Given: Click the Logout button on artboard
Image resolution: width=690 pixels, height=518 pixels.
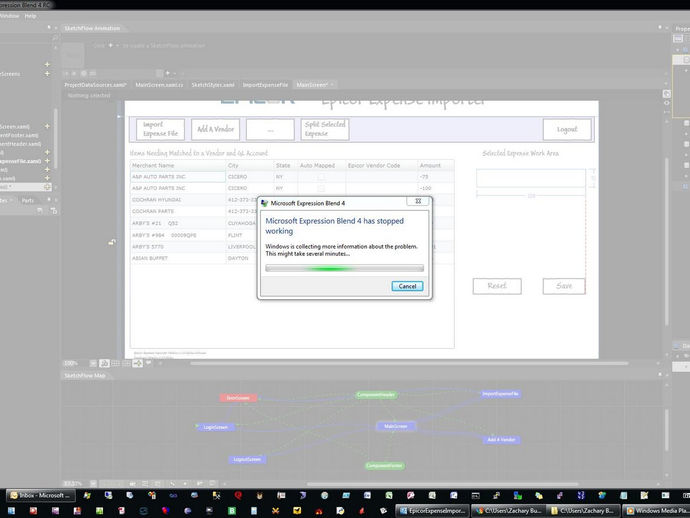Looking at the screenshot, I should pos(567,129).
